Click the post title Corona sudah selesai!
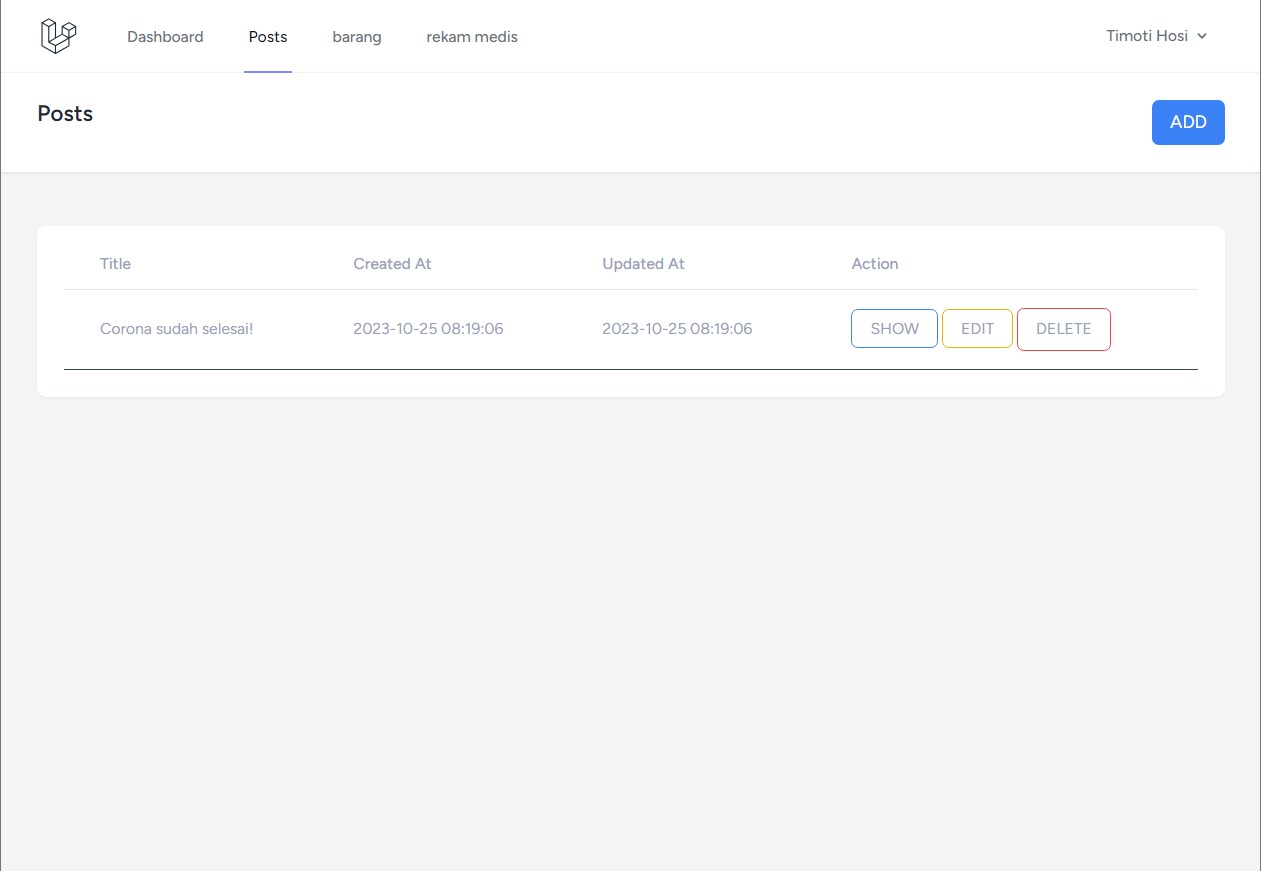 [x=176, y=328]
